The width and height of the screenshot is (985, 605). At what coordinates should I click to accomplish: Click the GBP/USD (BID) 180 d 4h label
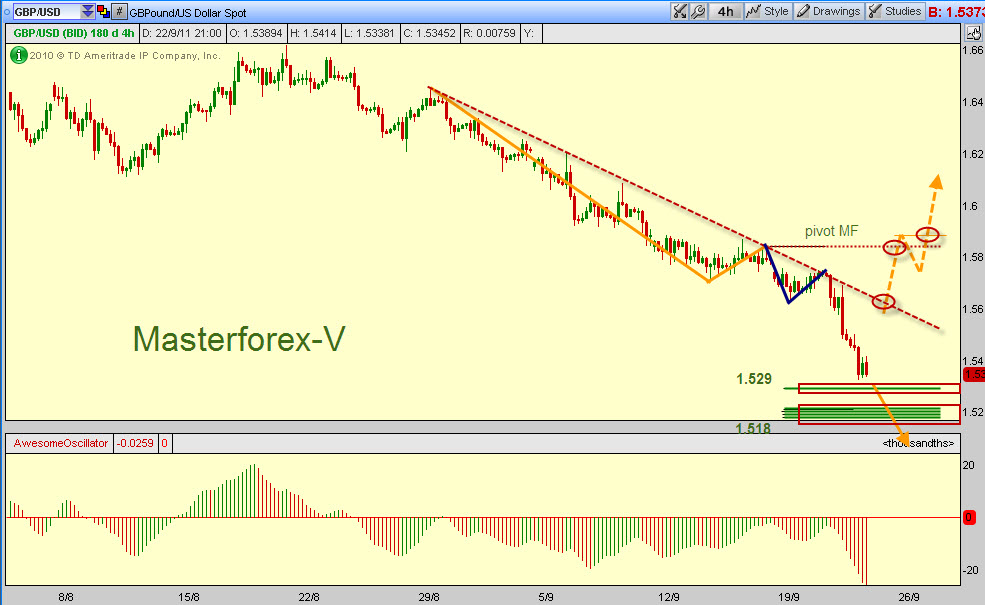click(x=73, y=33)
